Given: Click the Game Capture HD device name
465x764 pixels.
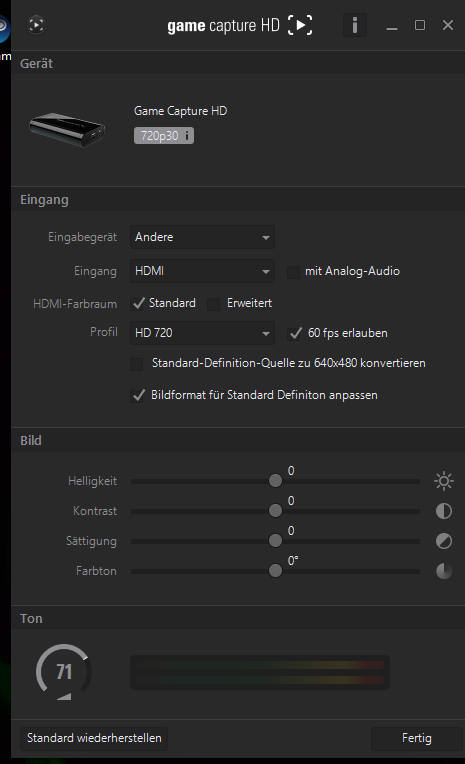Looking at the screenshot, I should click(x=180, y=111).
